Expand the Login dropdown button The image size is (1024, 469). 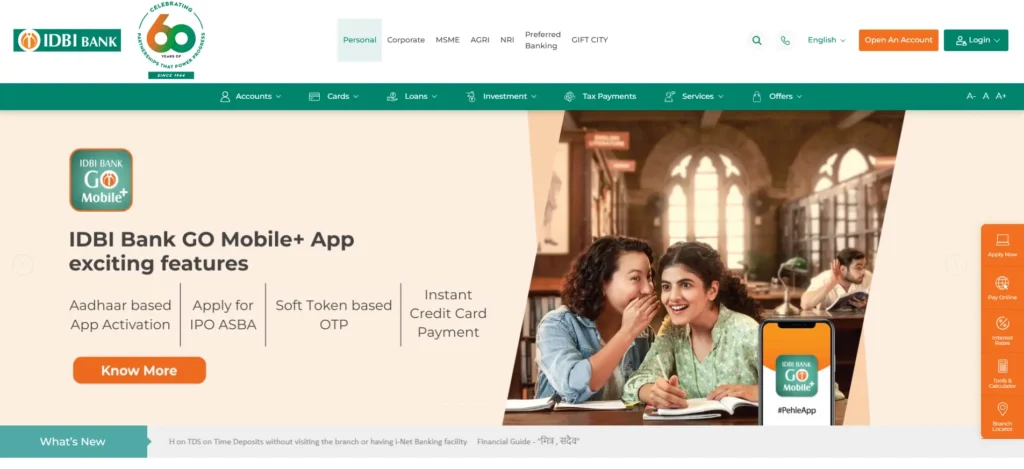(976, 40)
